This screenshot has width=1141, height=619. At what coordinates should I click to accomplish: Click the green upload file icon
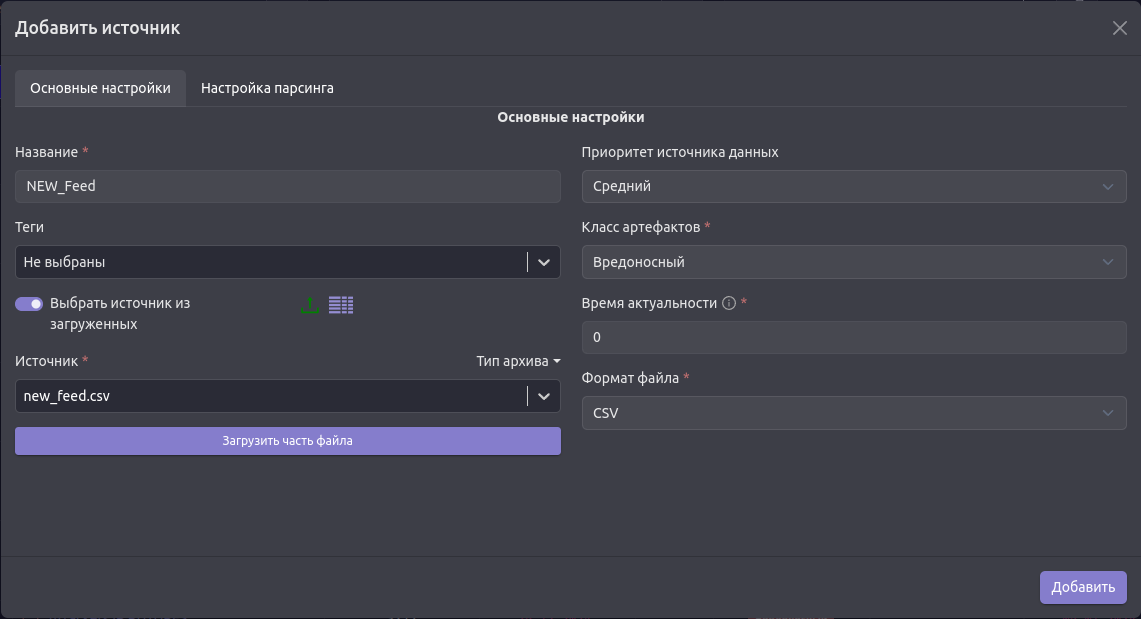310,305
